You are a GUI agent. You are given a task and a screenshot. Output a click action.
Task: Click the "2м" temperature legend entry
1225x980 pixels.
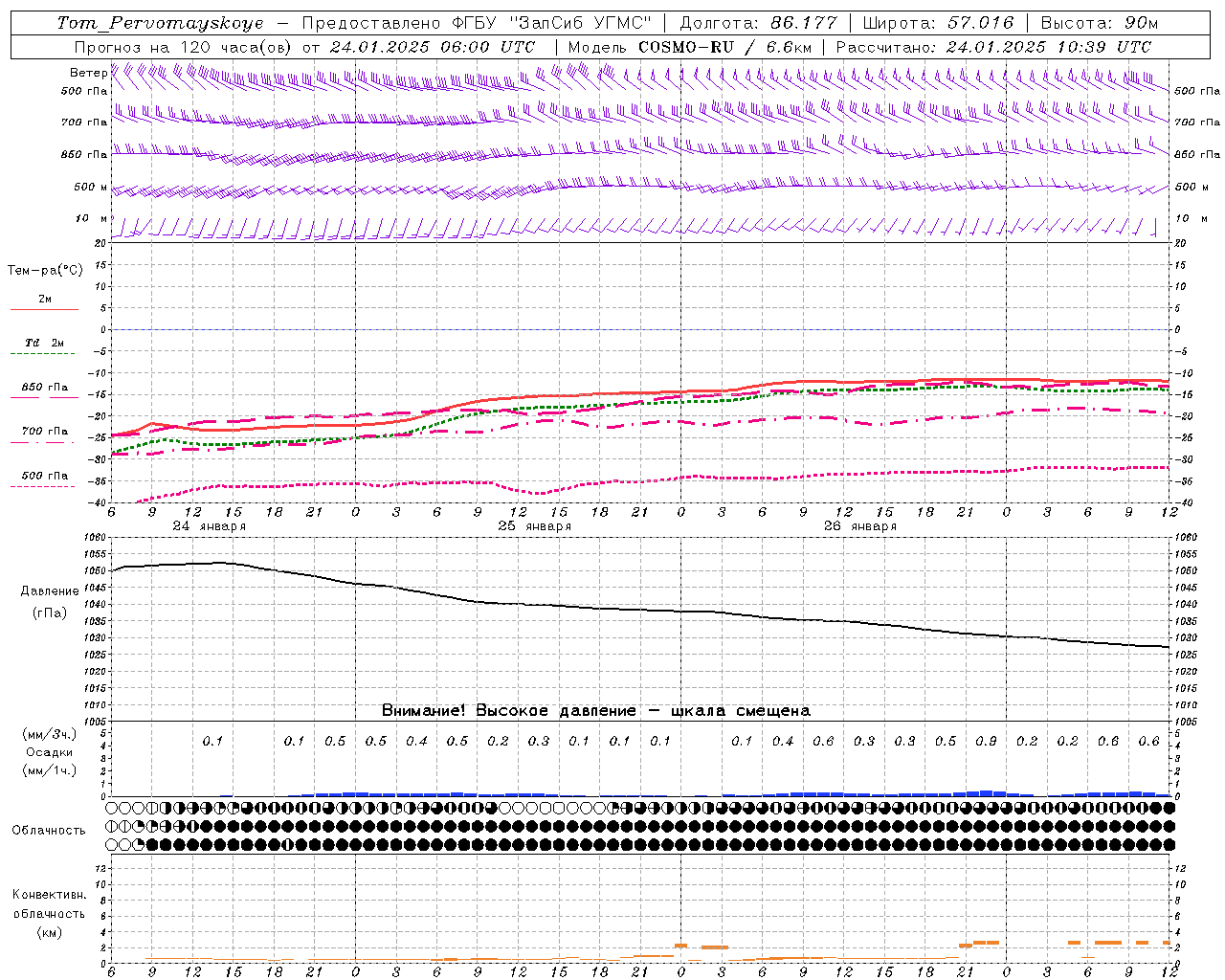[x=45, y=300]
